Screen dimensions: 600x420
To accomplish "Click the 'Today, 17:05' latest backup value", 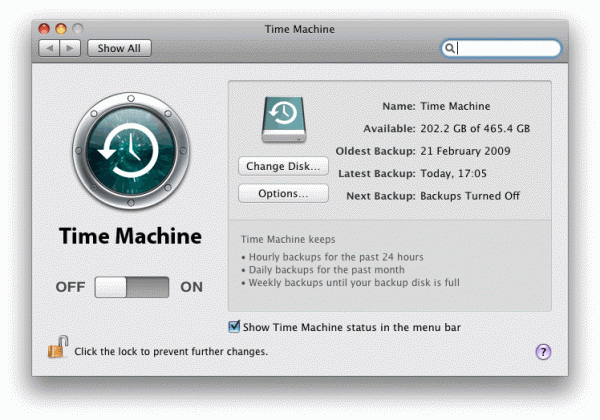I will (453, 173).
